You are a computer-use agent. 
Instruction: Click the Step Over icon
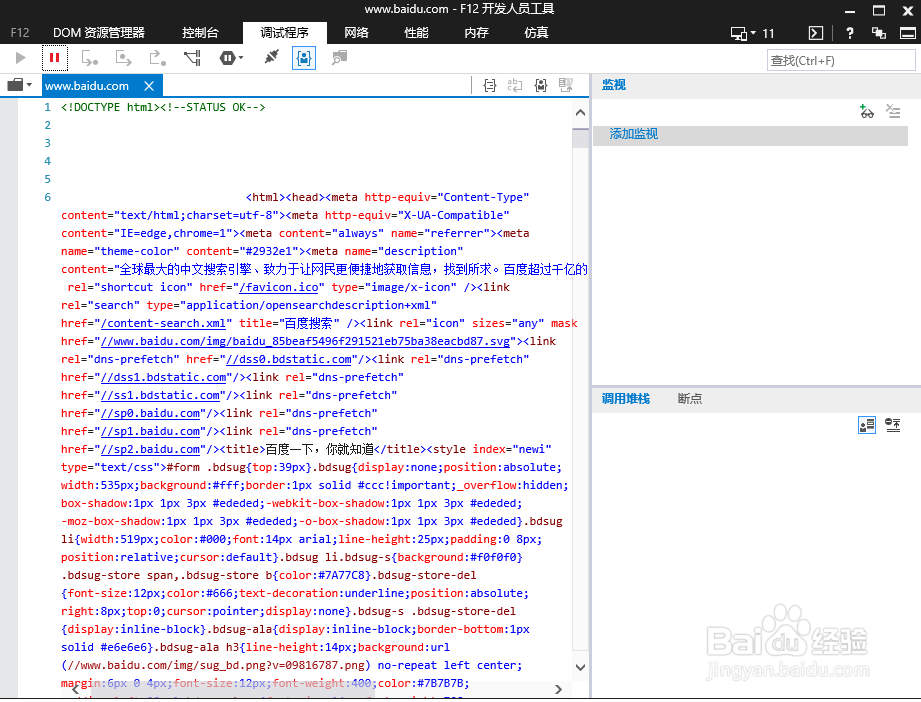[x=123, y=58]
